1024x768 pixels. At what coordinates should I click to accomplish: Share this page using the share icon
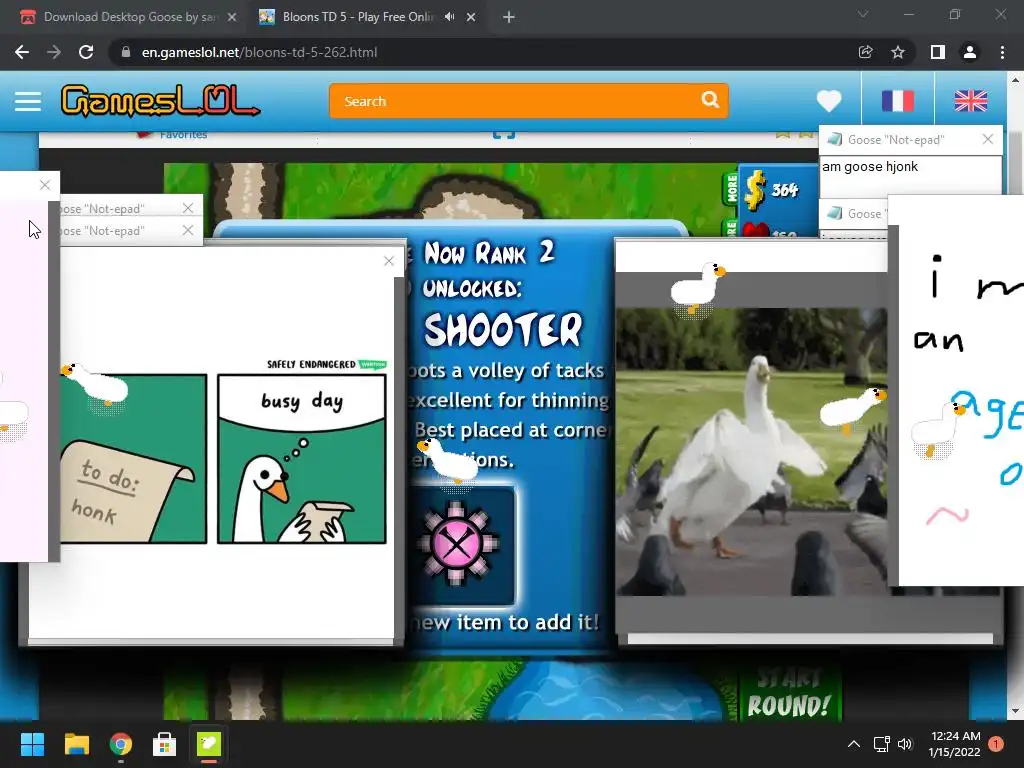[865, 52]
